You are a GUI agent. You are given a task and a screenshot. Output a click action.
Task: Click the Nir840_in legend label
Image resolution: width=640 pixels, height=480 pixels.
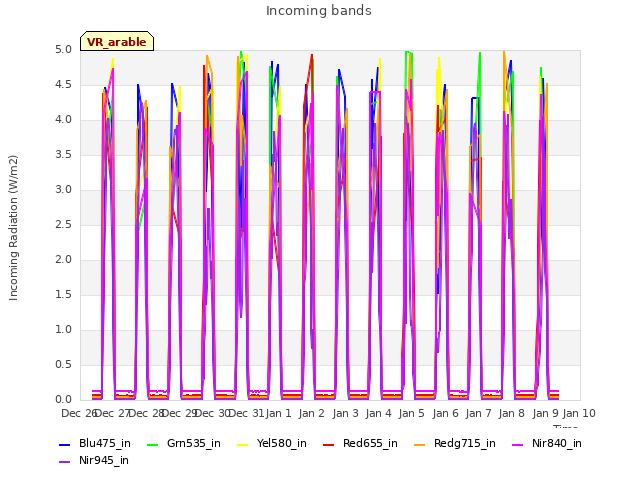tap(557, 443)
